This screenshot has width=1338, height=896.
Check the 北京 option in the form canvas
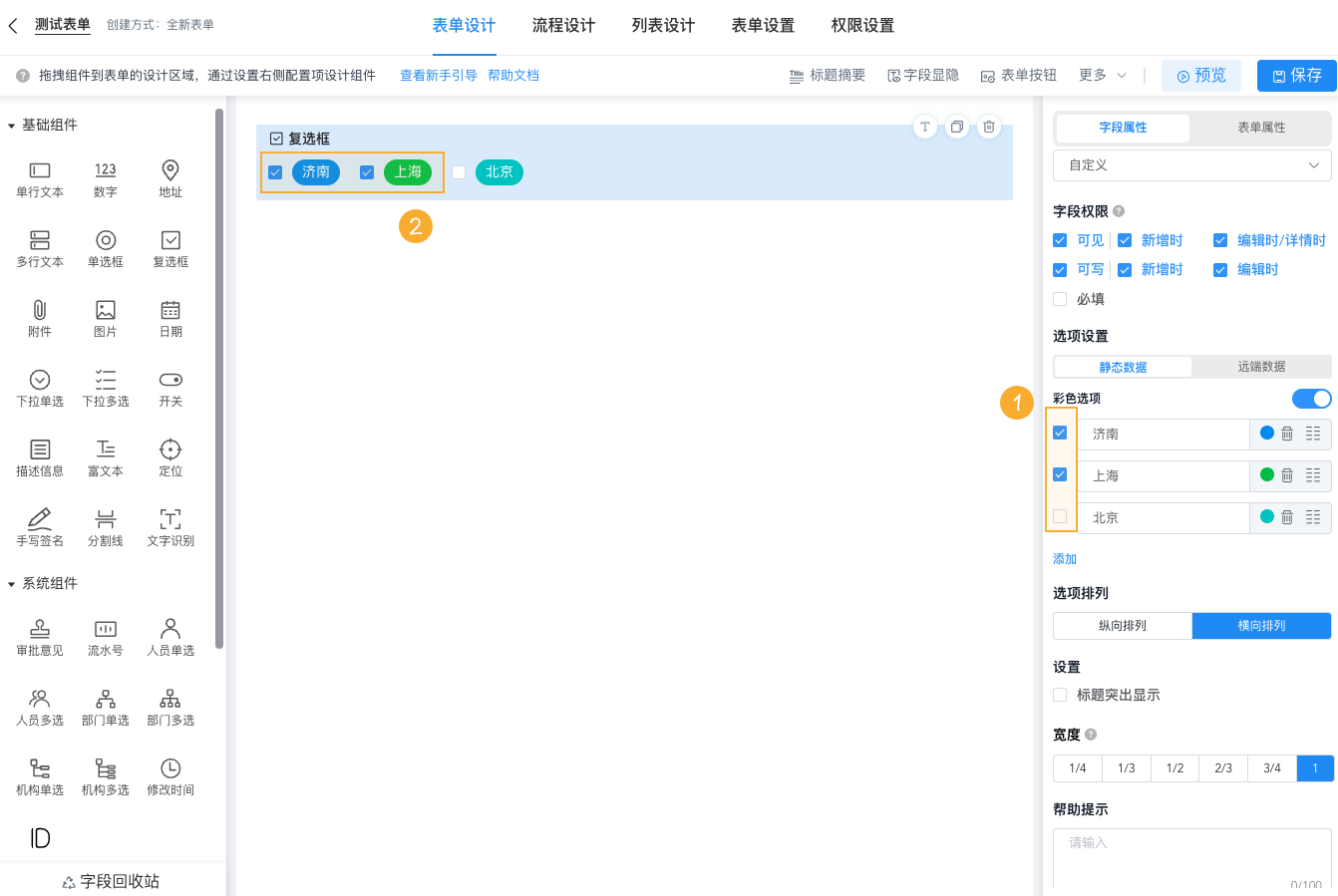pyautogui.click(x=459, y=171)
